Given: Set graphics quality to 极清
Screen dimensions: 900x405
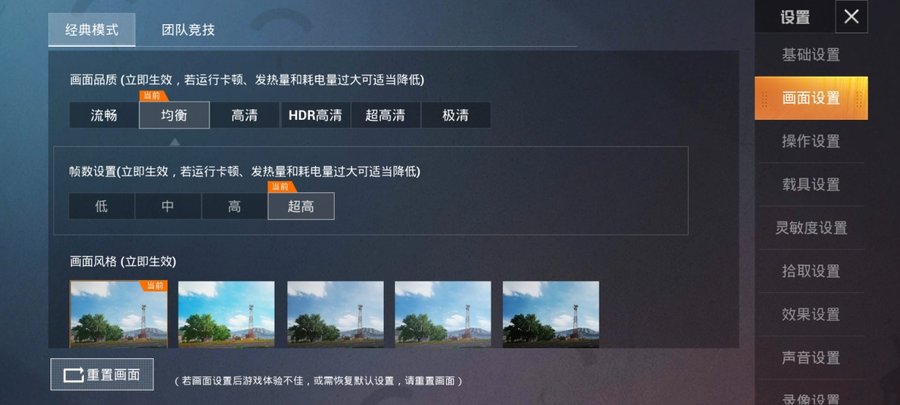Looking at the screenshot, I should pyautogui.click(x=456, y=115).
